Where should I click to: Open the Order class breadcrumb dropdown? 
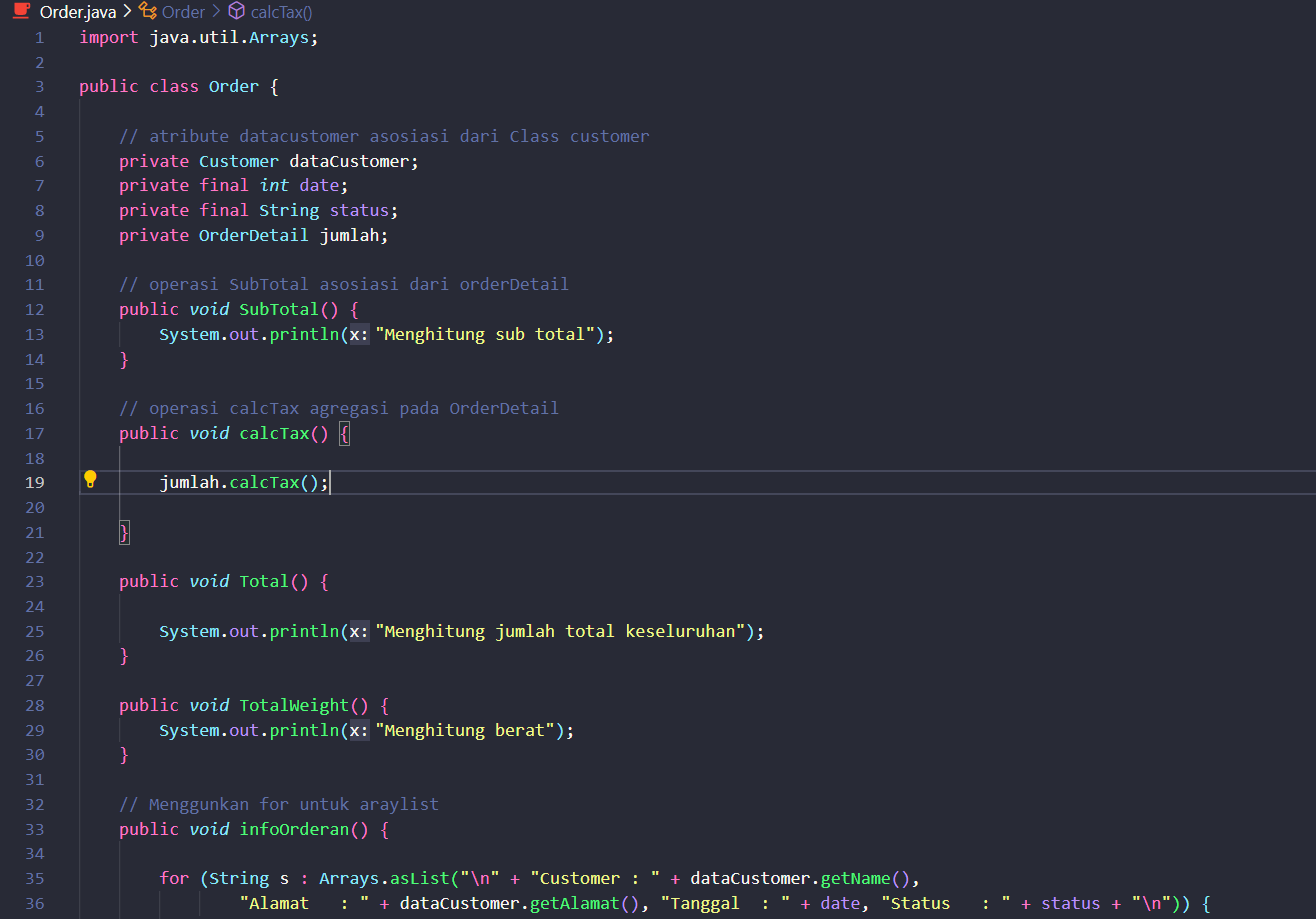coord(184,12)
